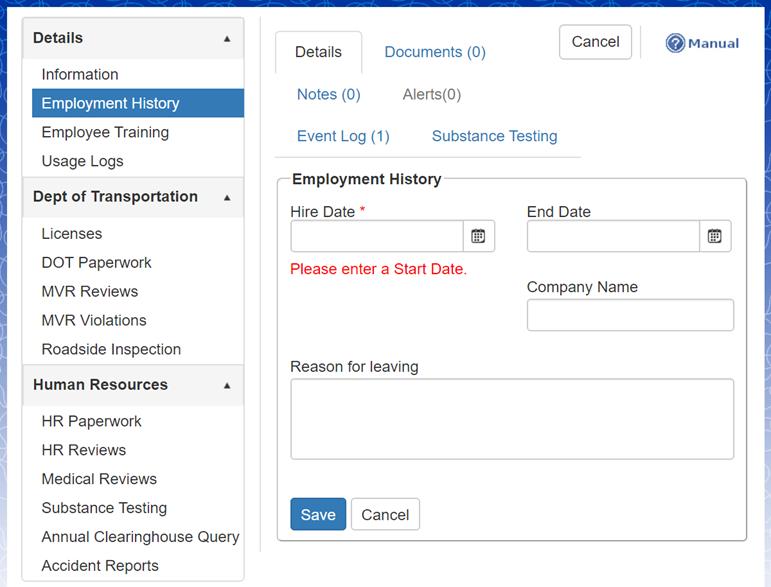Collapse the Human Resources section
771x587 pixels.
[227, 385]
